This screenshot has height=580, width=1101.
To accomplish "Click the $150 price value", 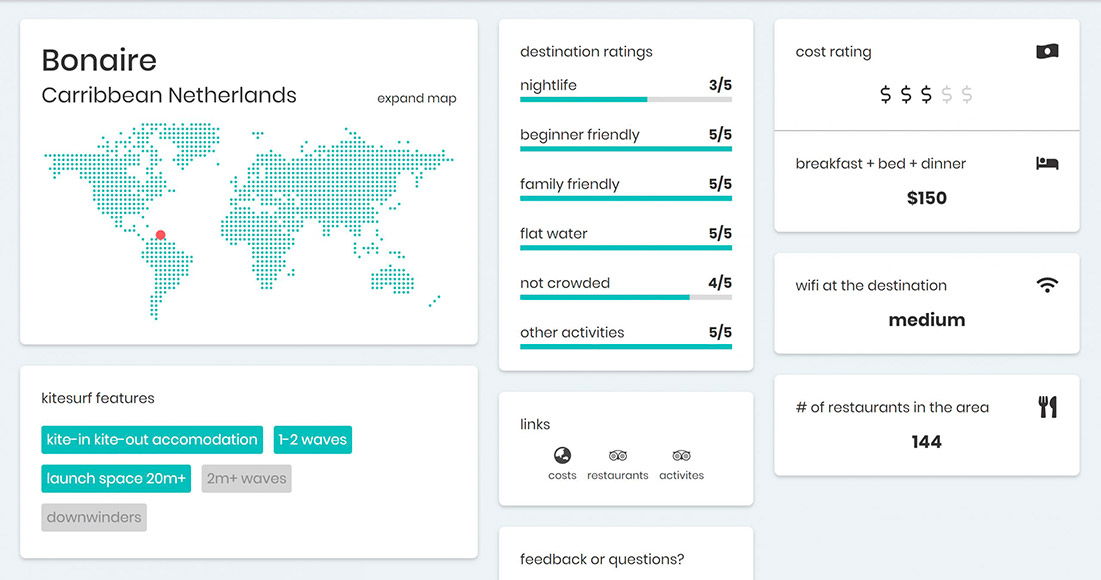I will coord(926,198).
